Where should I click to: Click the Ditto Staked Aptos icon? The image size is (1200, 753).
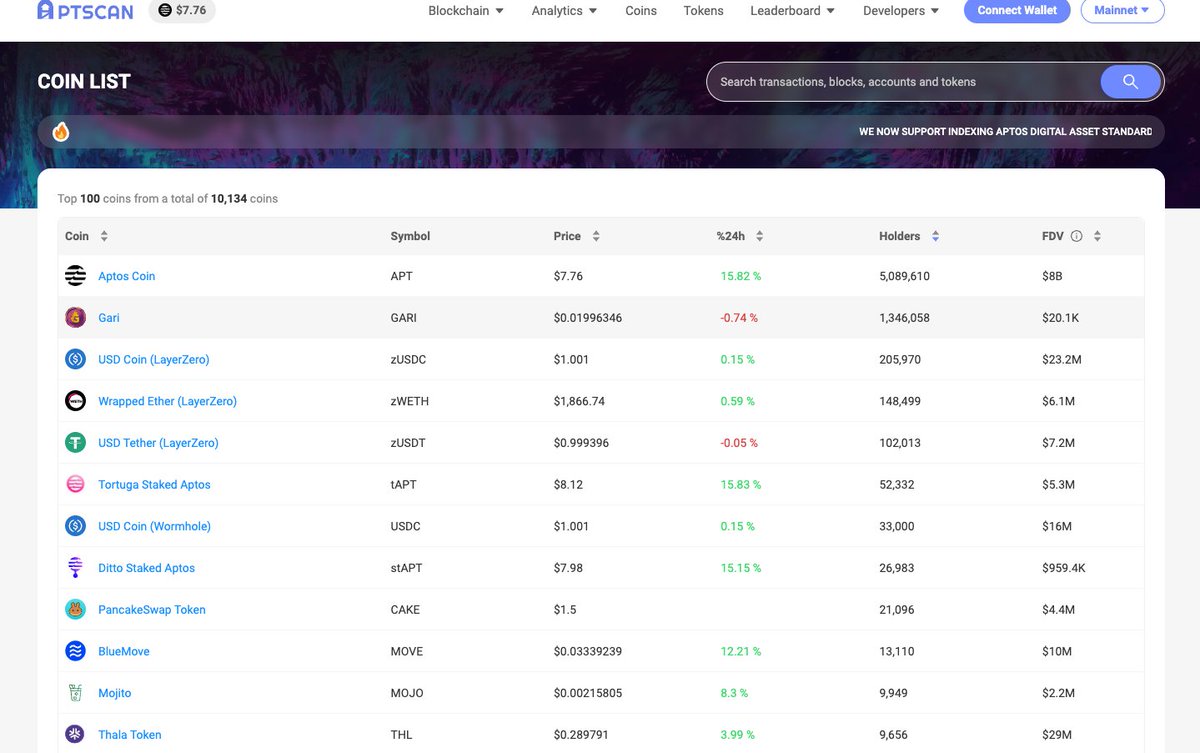(75, 568)
